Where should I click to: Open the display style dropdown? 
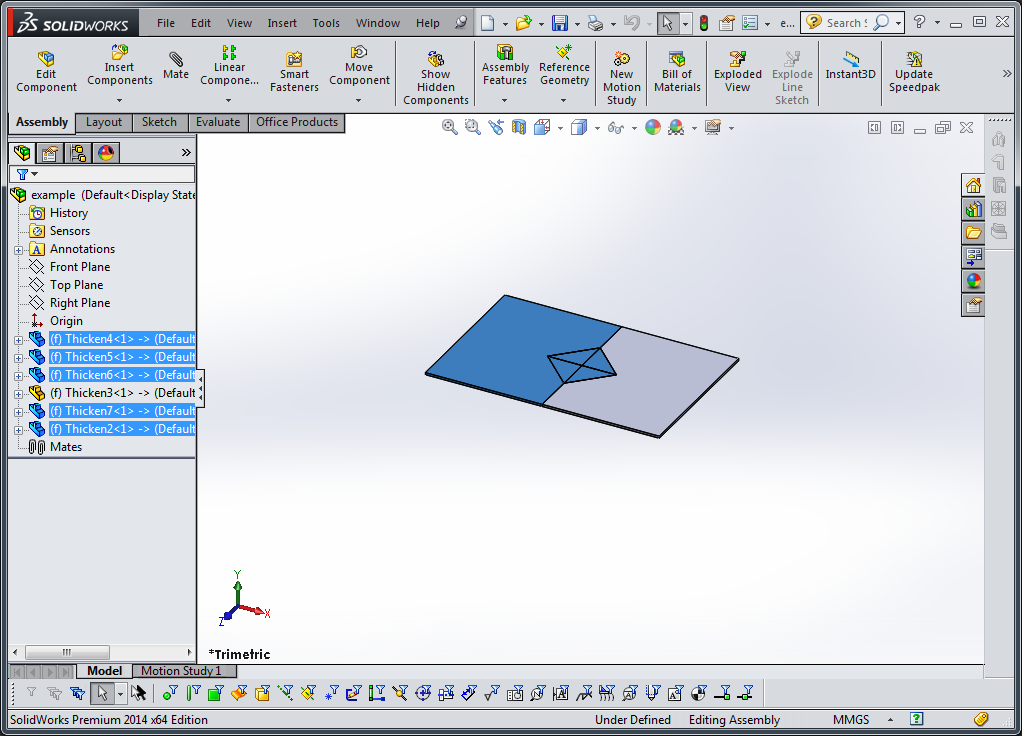tap(596, 129)
